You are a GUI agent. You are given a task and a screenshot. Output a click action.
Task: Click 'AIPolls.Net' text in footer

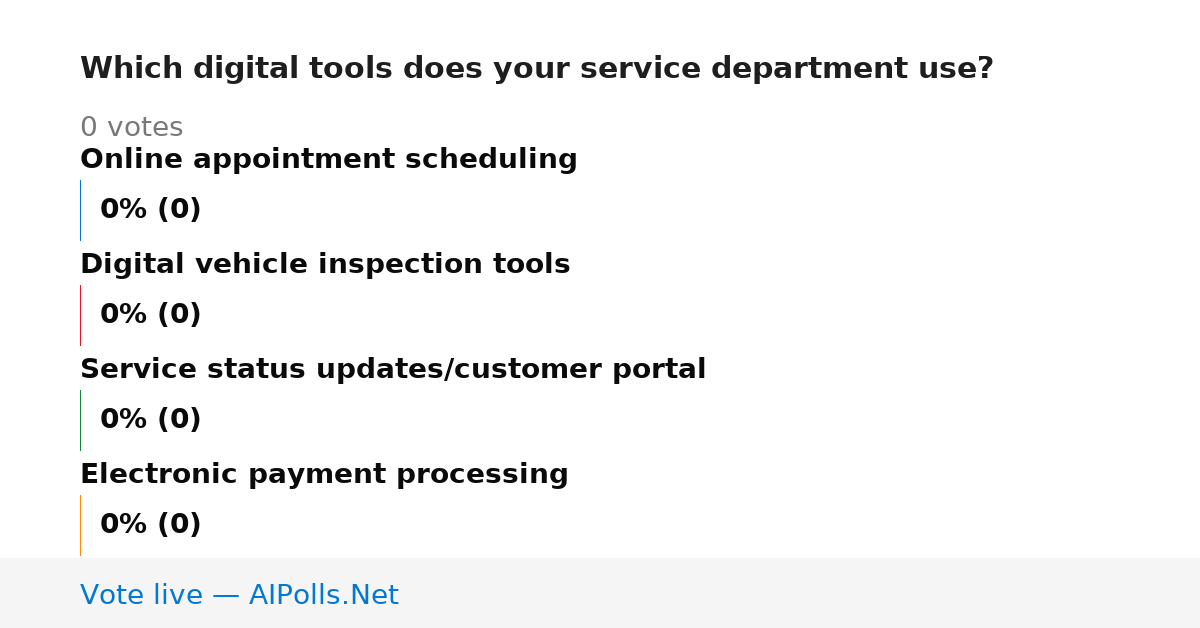[x=324, y=595]
